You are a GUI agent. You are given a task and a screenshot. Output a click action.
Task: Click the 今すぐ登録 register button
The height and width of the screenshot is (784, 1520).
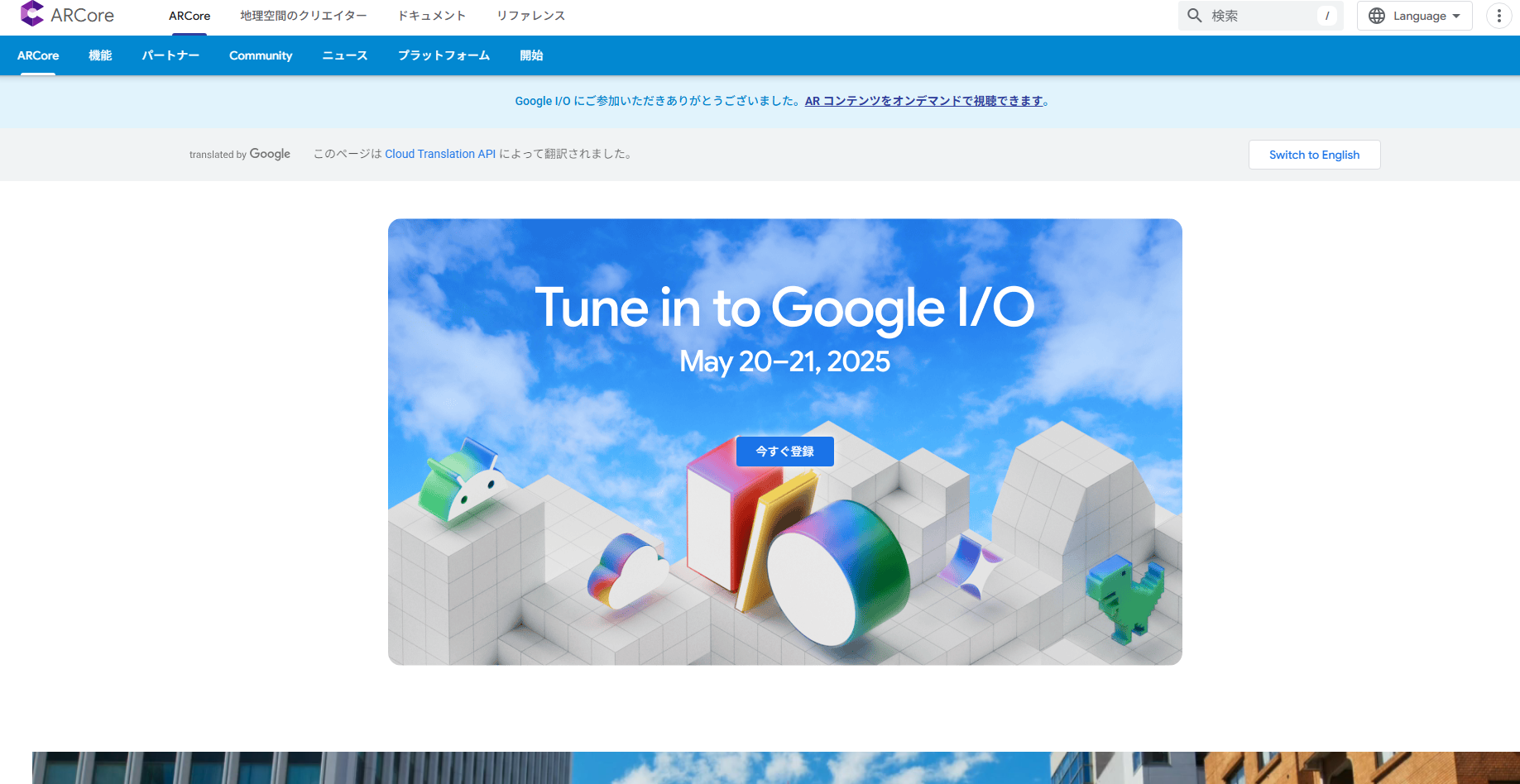784,452
